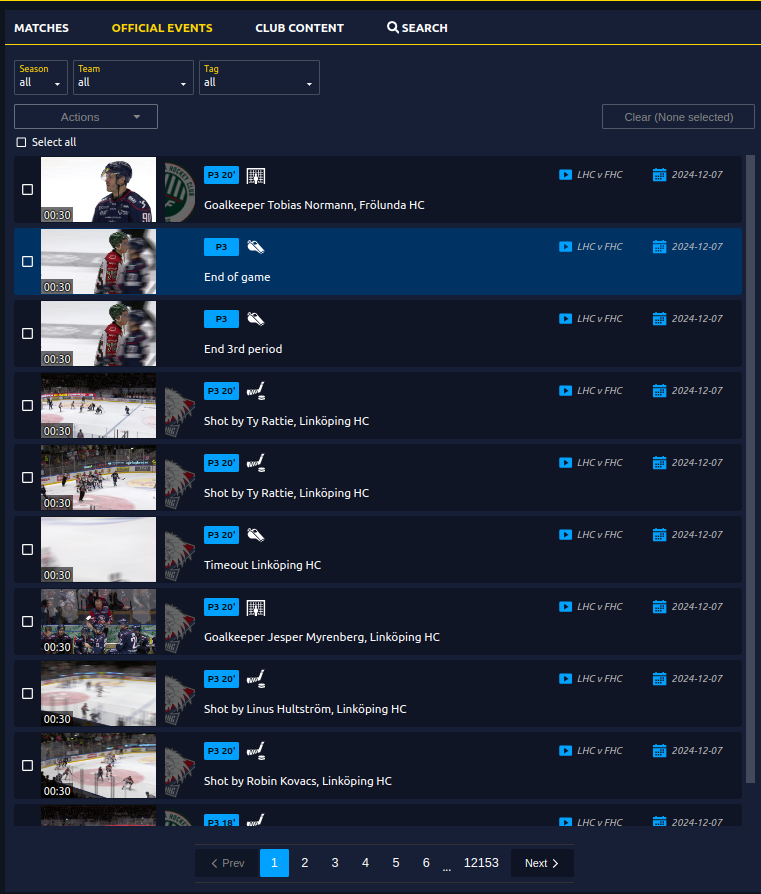Click stick icon in Robin Kovacs row

tap(256, 750)
